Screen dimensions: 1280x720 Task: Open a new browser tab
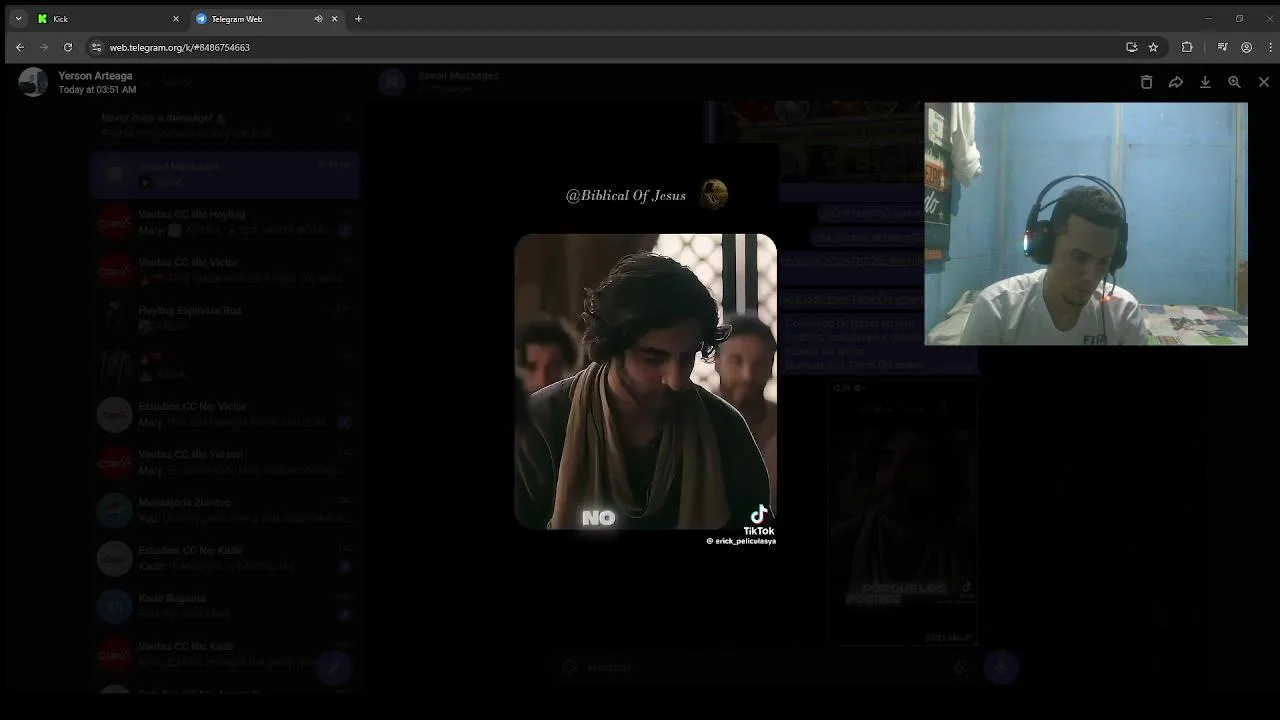(x=358, y=19)
